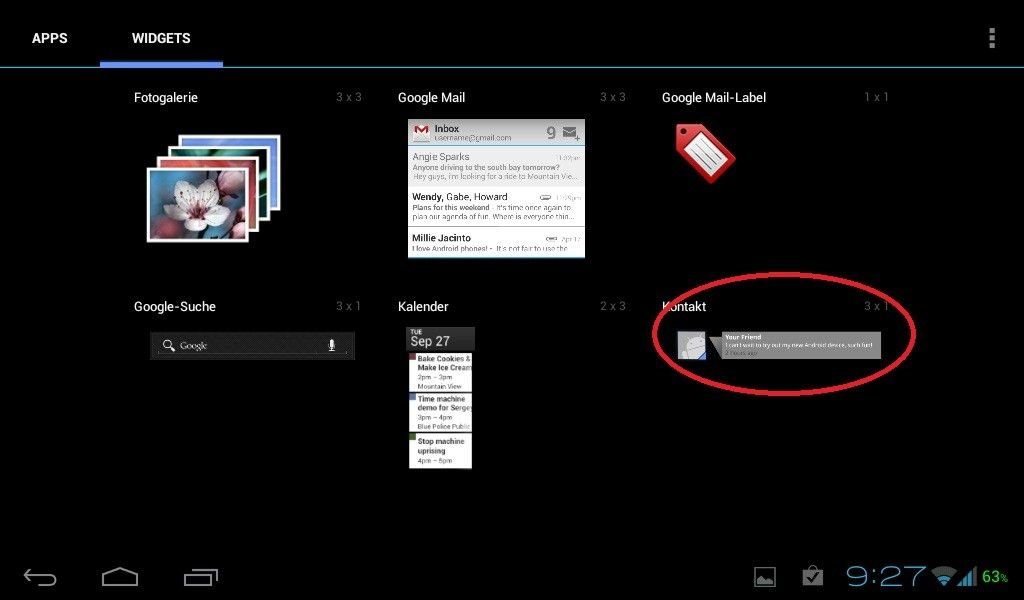1024x600 pixels.
Task: Tap the Gmail logo in Inbox preview
Action: (x=421, y=133)
